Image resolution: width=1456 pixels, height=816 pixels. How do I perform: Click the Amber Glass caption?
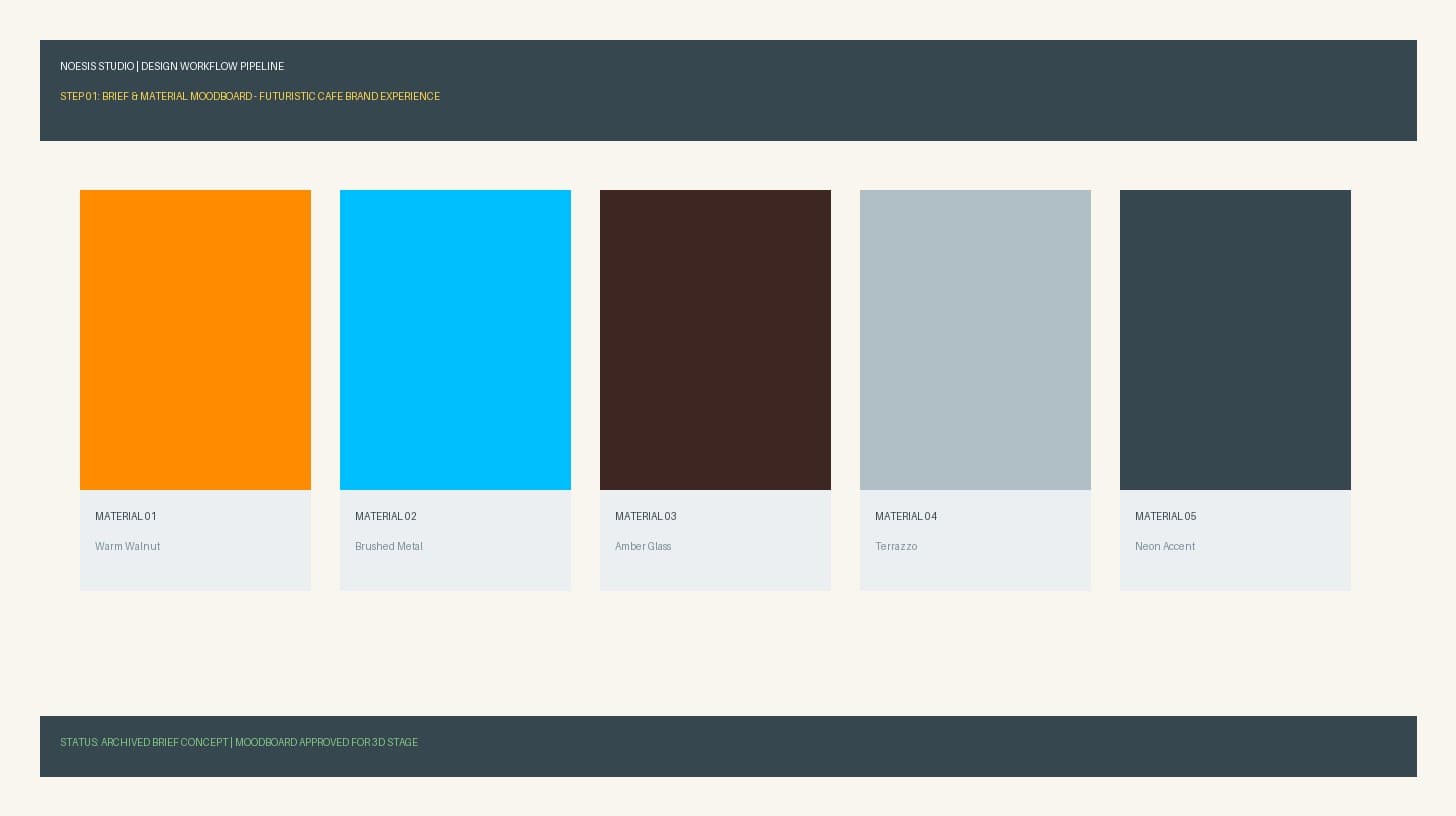click(x=643, y=546)
